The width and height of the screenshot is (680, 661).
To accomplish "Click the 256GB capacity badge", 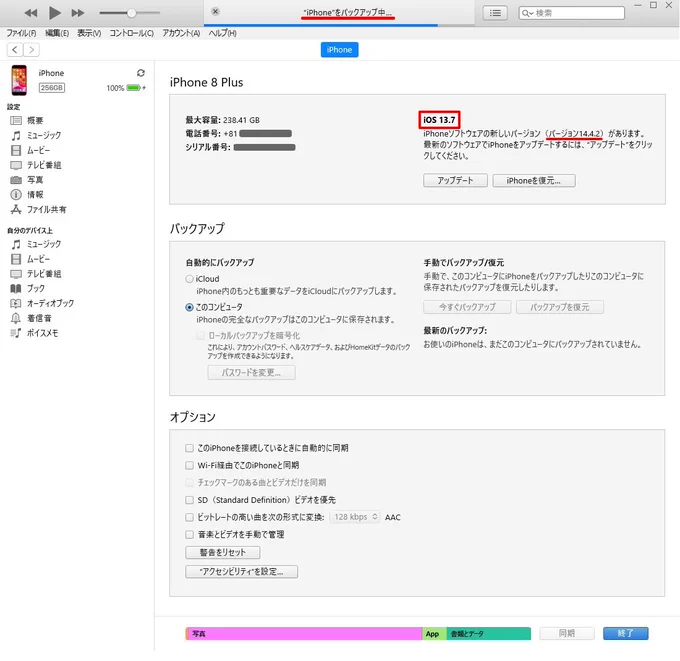I will point(52,88).
